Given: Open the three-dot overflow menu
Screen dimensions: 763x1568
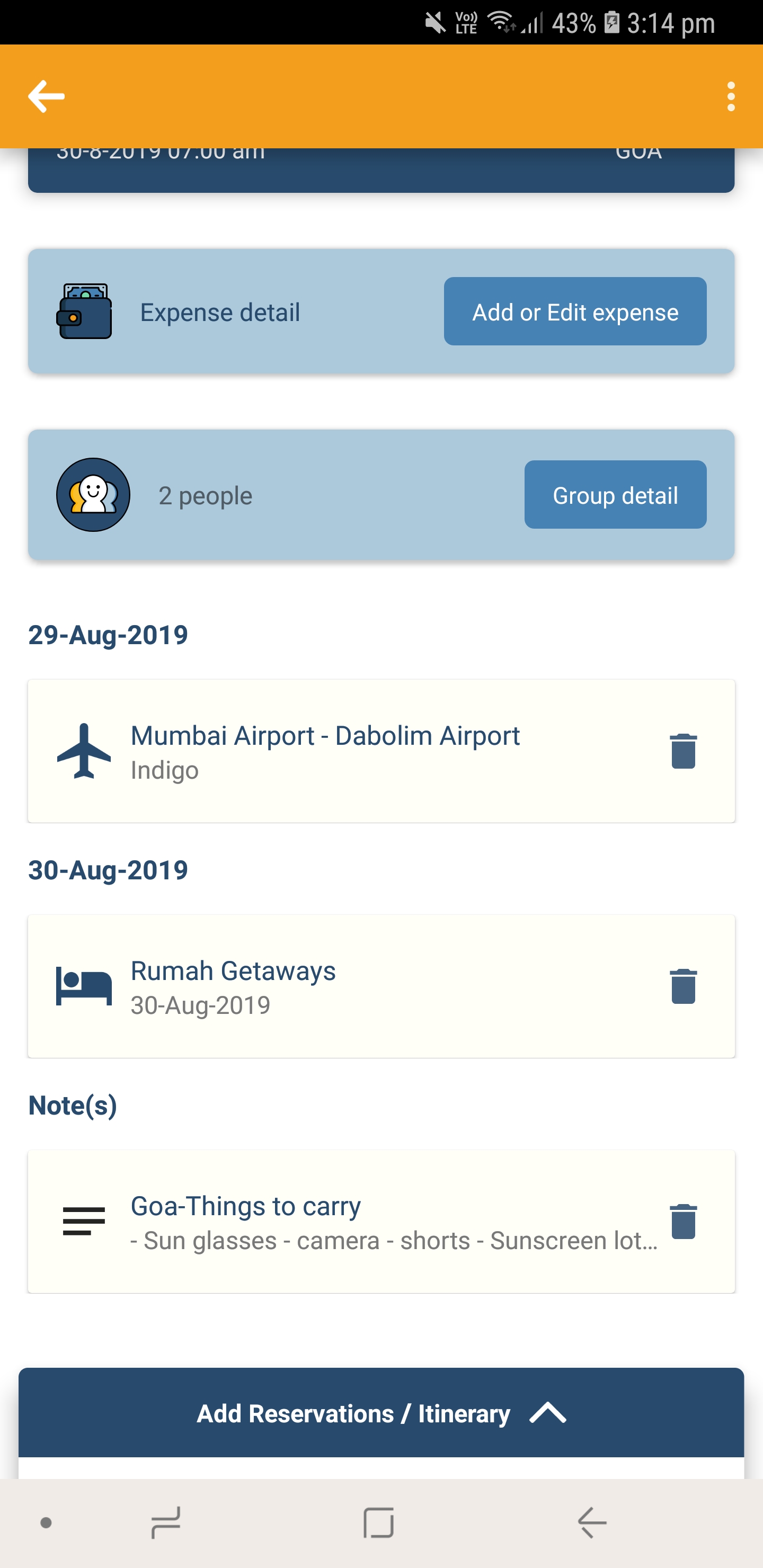Looking at the screenshot, I should point(731,96).
